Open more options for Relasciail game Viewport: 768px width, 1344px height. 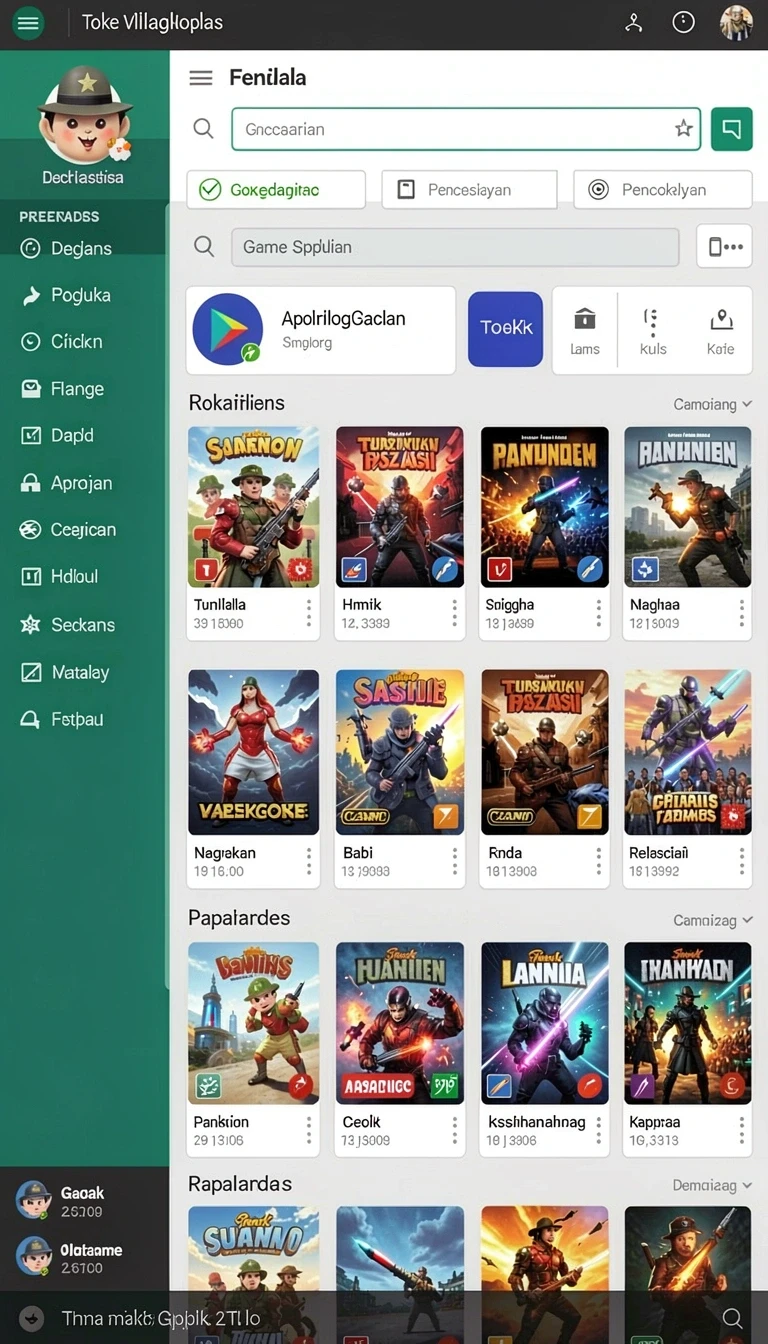click(742, 861)
